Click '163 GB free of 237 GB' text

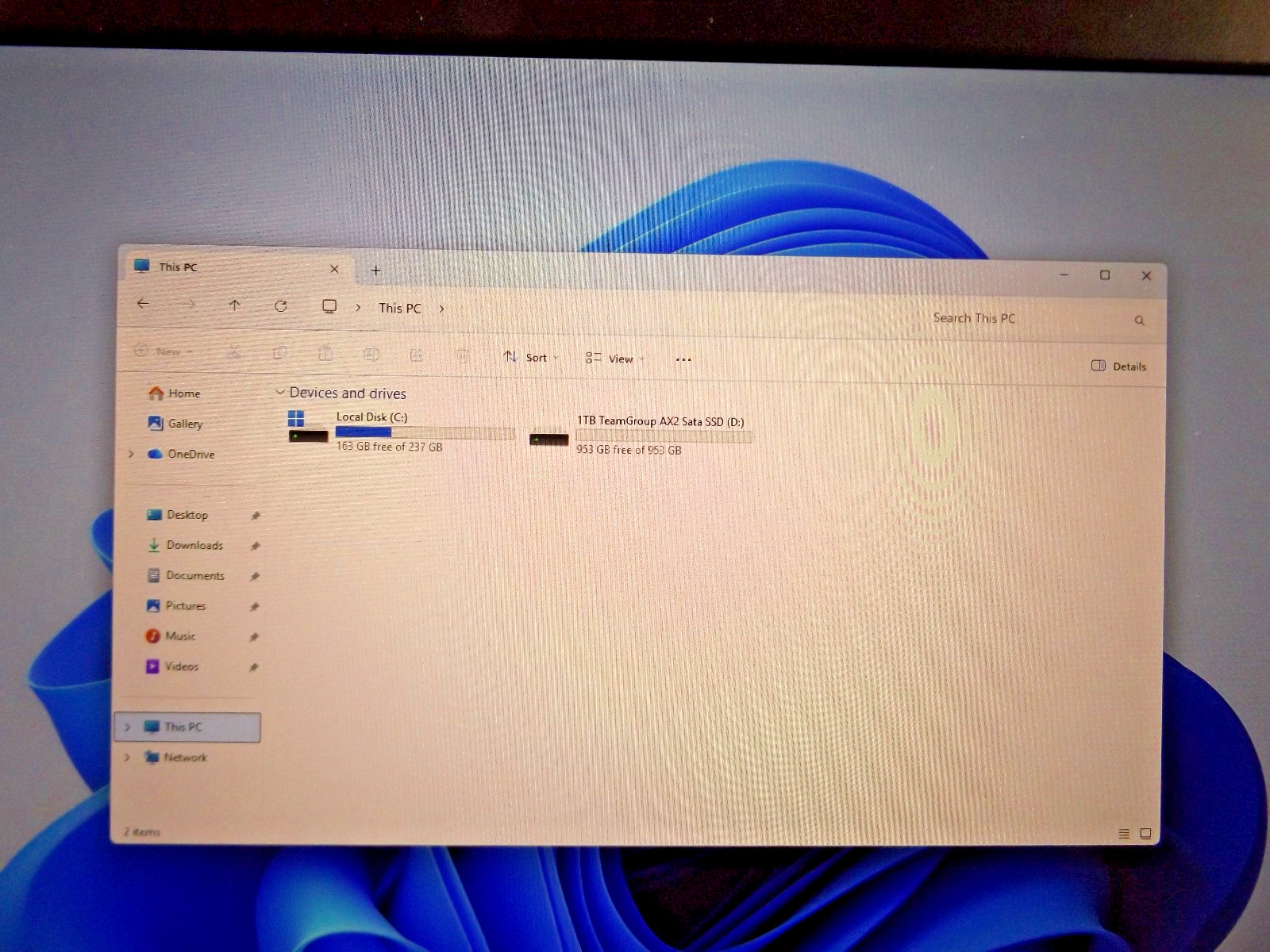[x=389, y=447]
